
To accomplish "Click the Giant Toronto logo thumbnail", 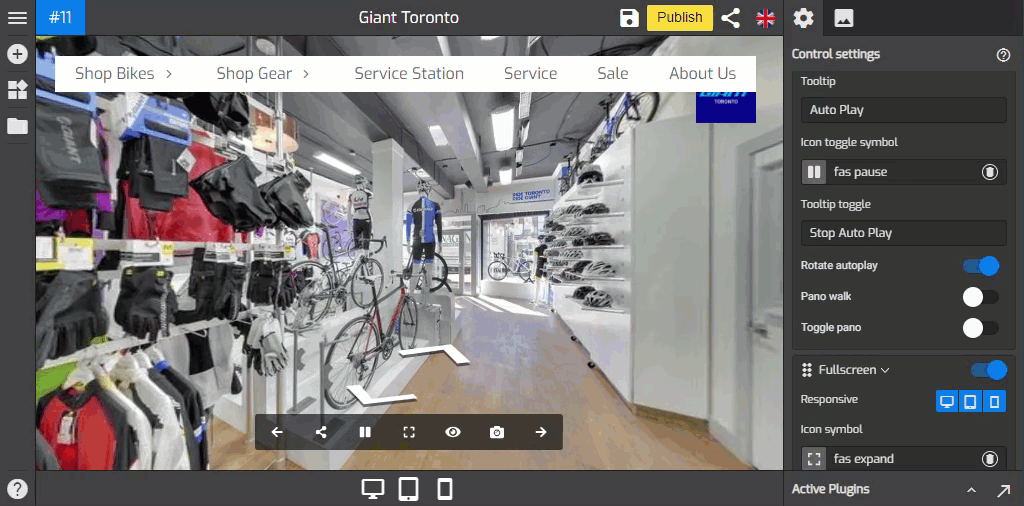I will 726,107.
